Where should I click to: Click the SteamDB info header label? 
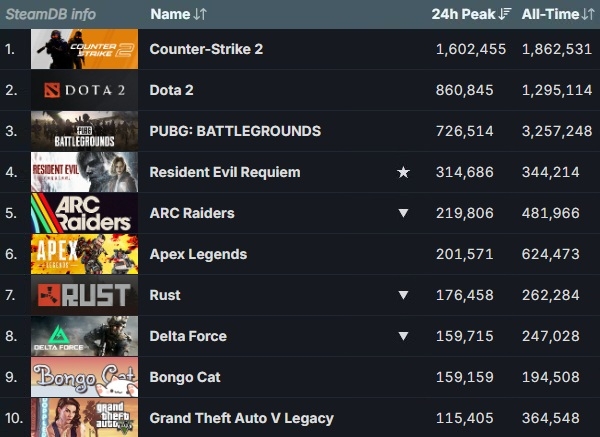point(51,14)
